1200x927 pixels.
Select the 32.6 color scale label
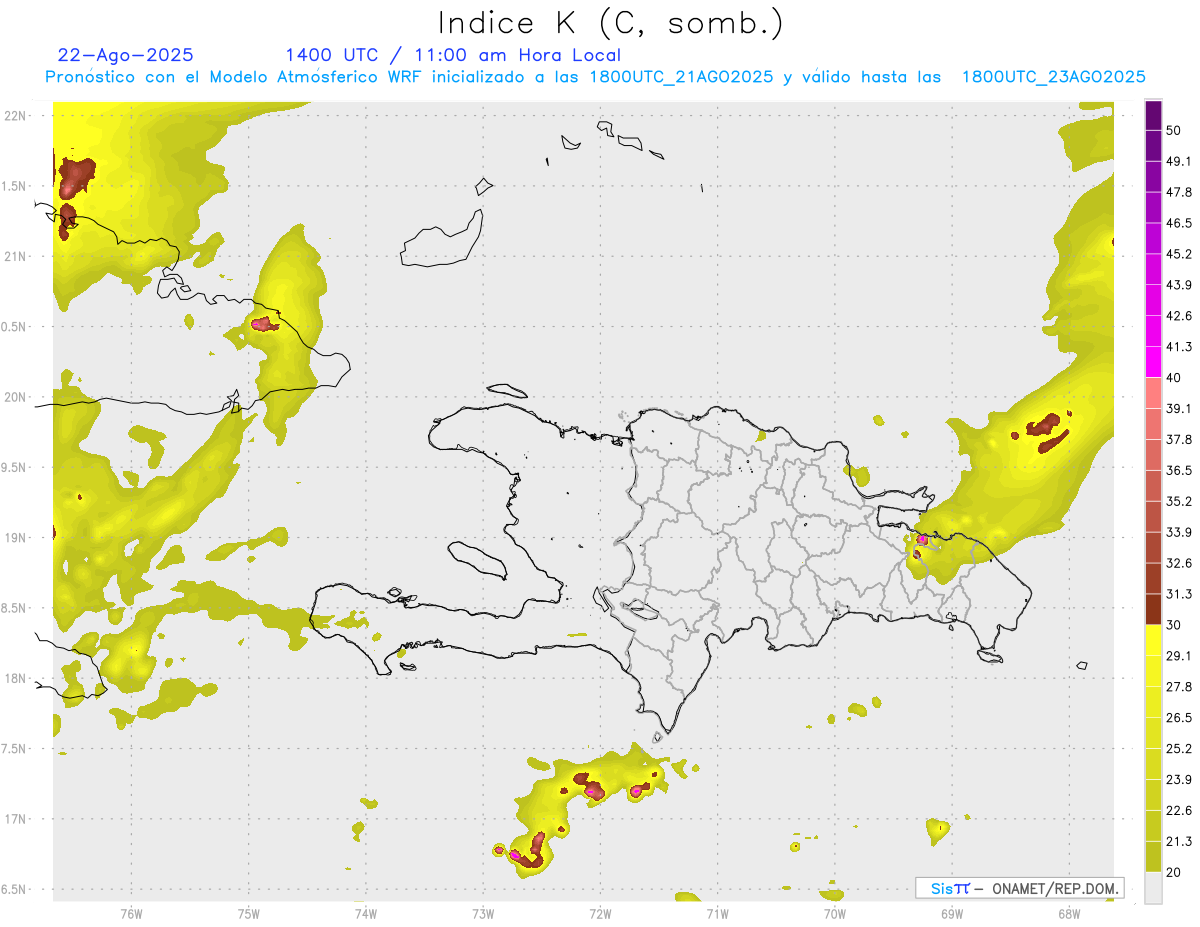click(x=1178, y=563)
